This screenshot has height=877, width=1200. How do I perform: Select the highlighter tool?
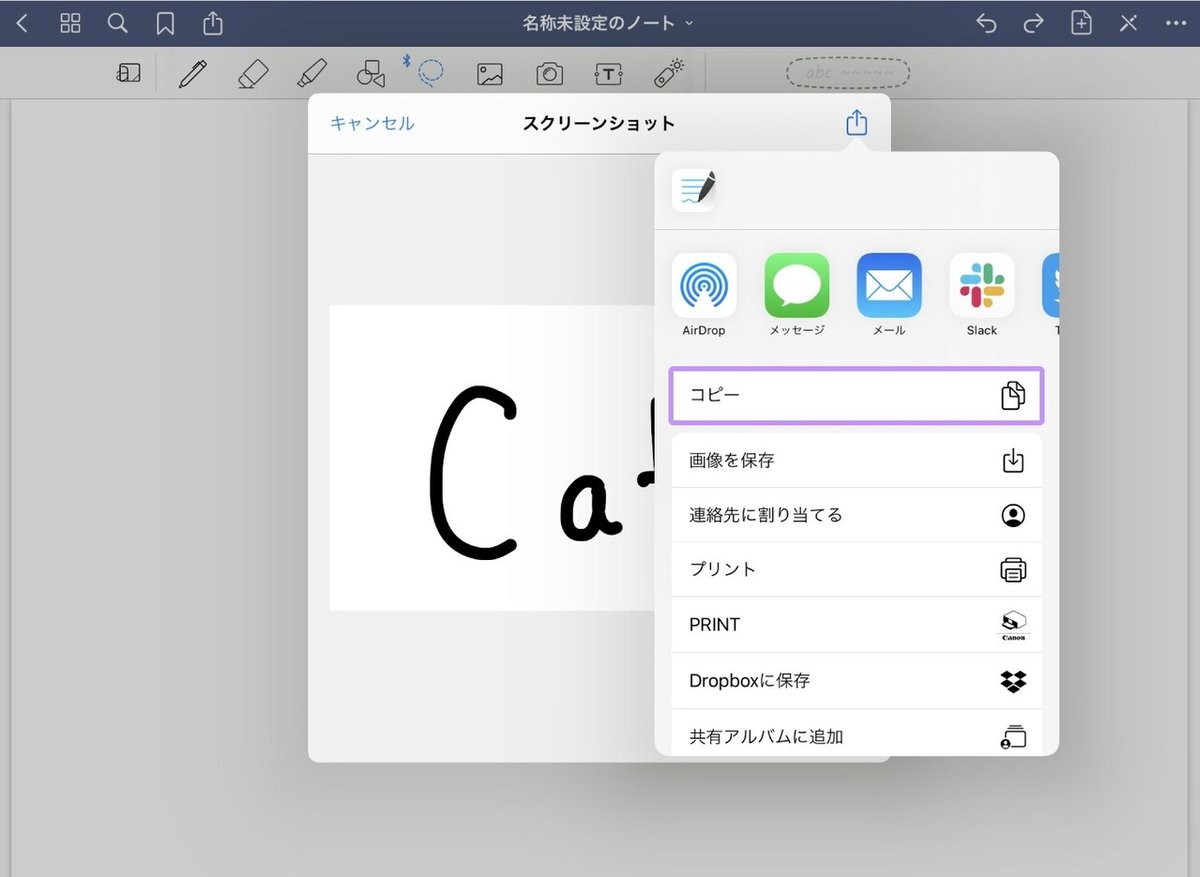(x=312, y=72)
